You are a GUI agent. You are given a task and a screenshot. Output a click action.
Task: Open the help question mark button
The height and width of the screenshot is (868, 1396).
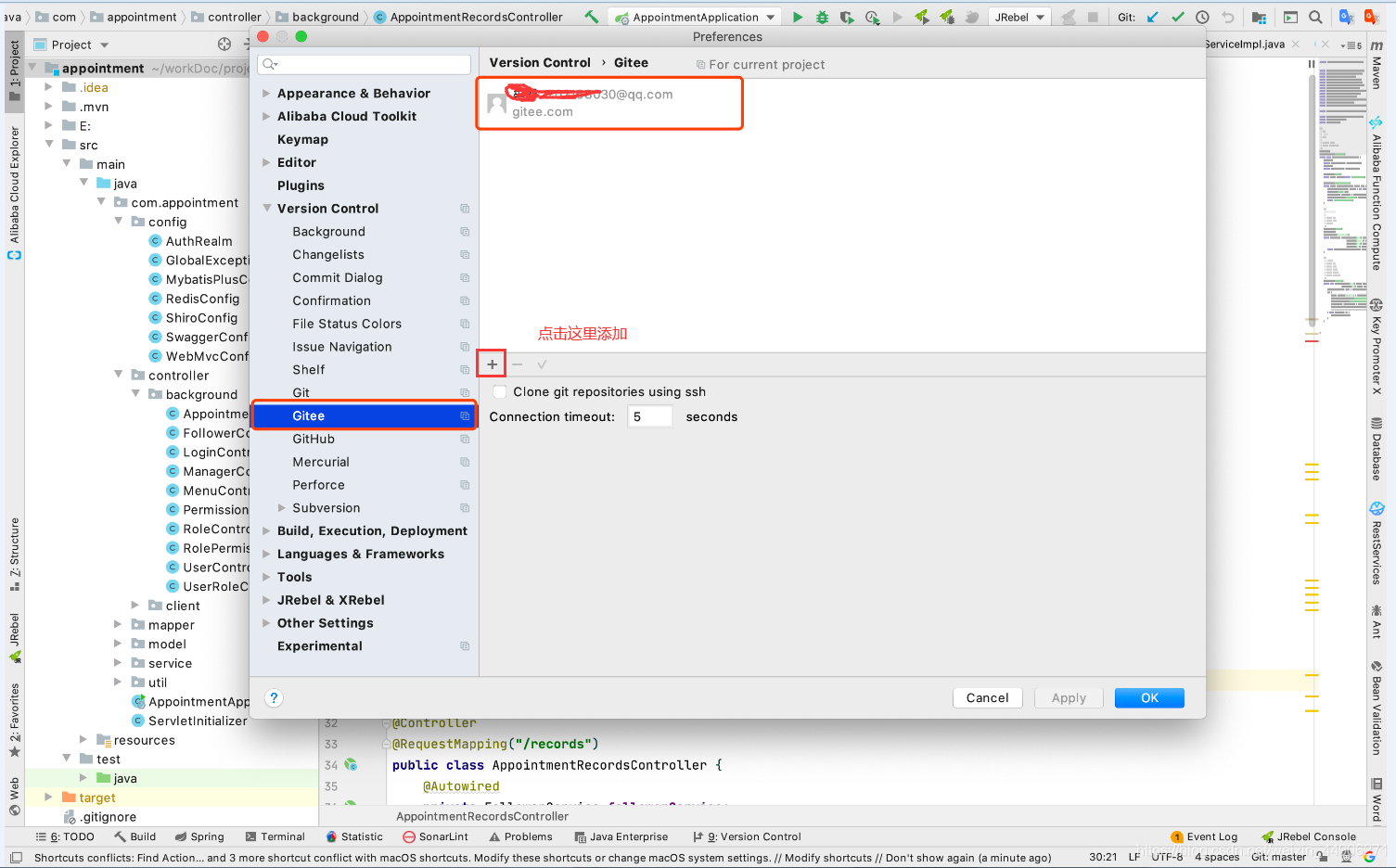coord(274,698)
